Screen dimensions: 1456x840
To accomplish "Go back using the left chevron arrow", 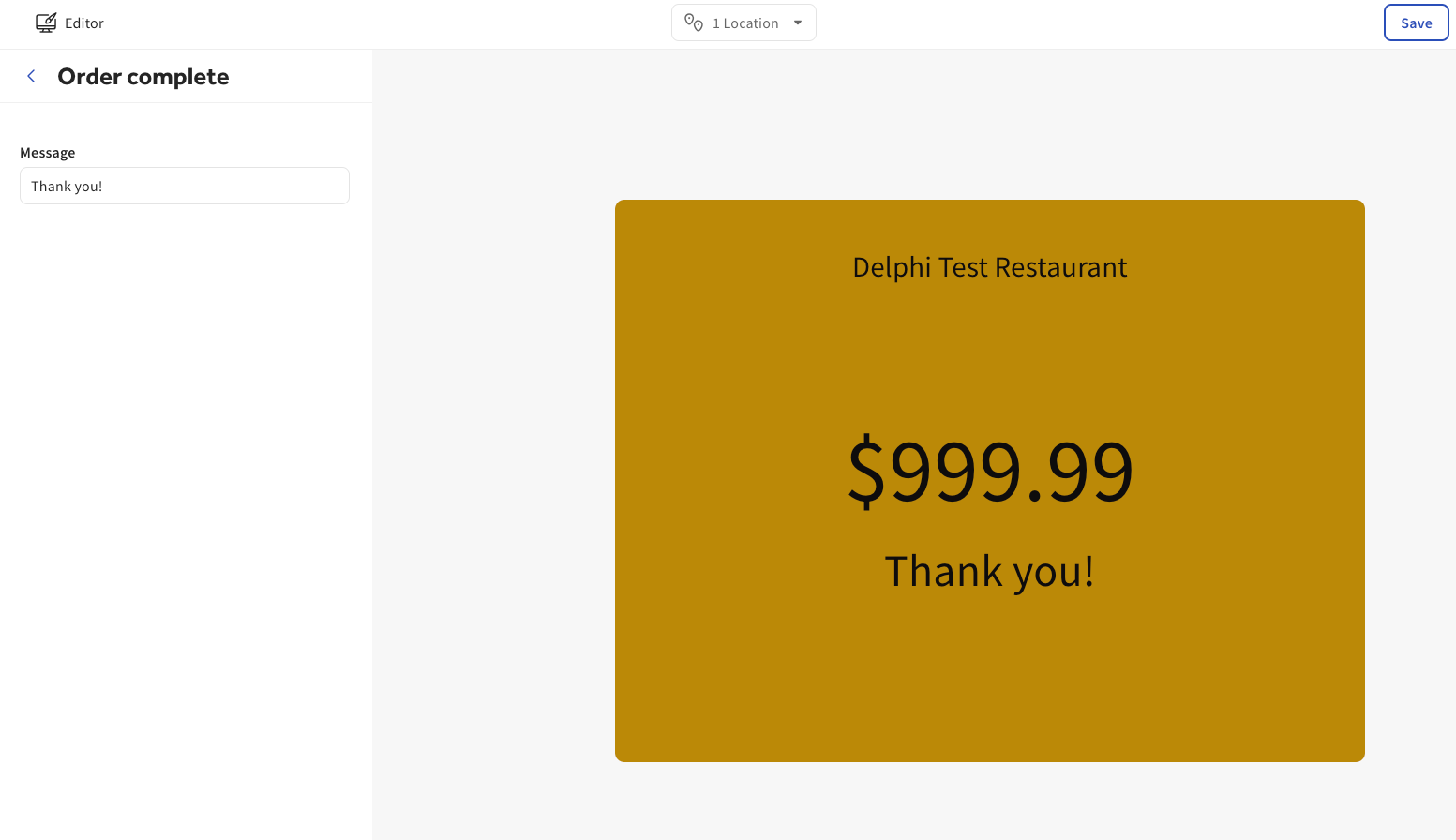I will (31, 77).
